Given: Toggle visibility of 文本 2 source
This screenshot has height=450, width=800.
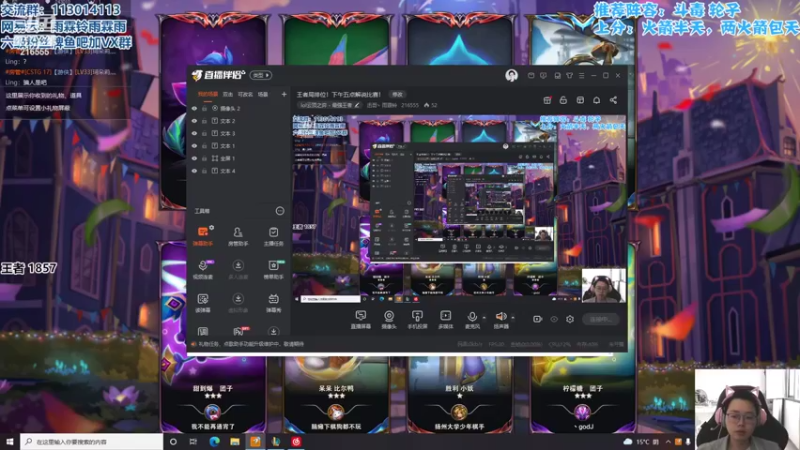Looking at the screenshot, I should [x=194, y=121].
